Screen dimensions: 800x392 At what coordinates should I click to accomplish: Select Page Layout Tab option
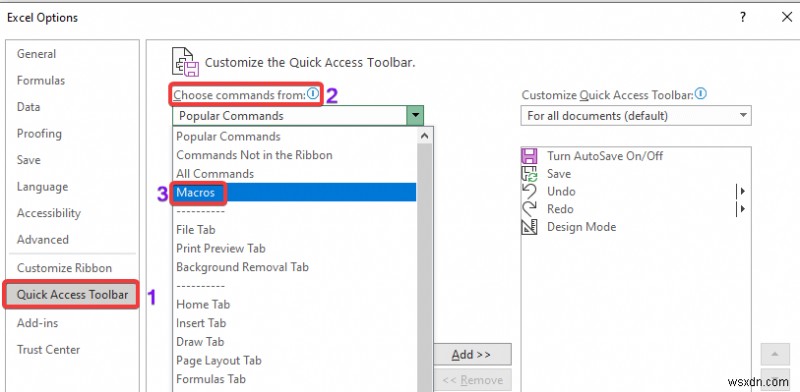[x=219, y=360]
